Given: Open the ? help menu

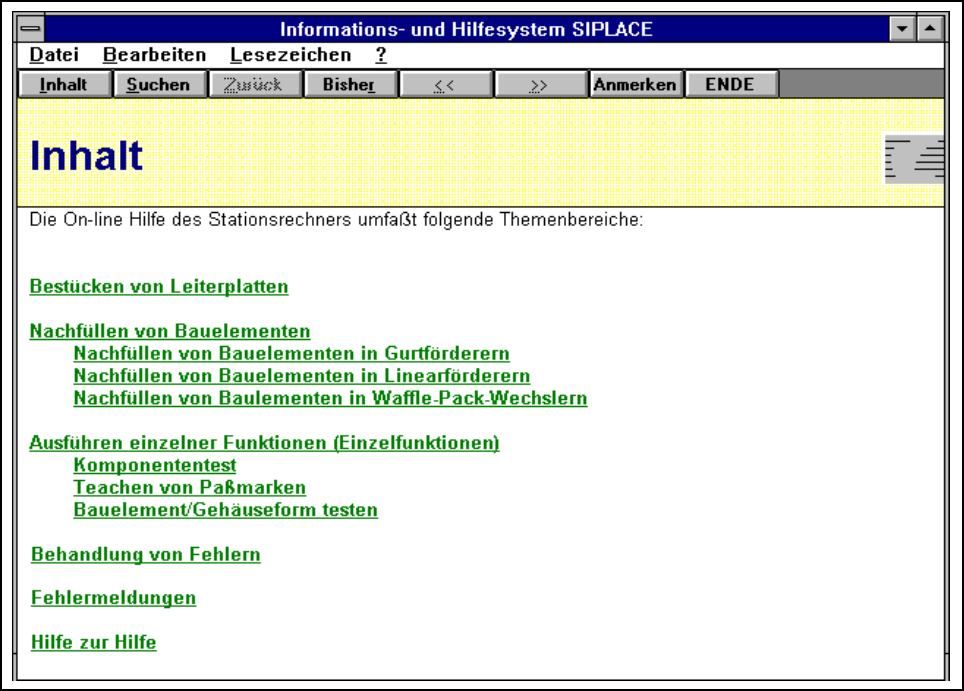Looking at the screenshot, I should [x=381, y=55].
